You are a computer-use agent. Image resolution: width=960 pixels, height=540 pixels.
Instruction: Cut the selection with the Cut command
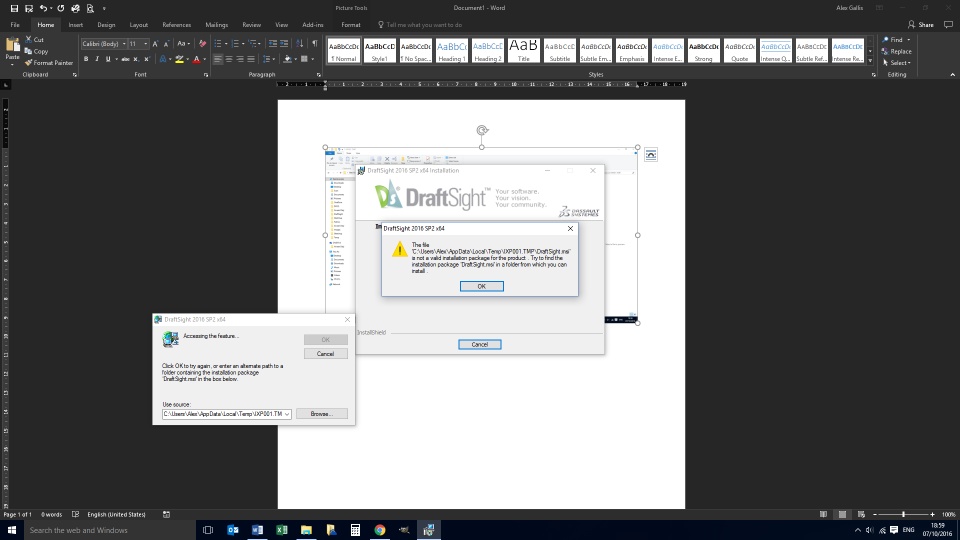[35, 39]
